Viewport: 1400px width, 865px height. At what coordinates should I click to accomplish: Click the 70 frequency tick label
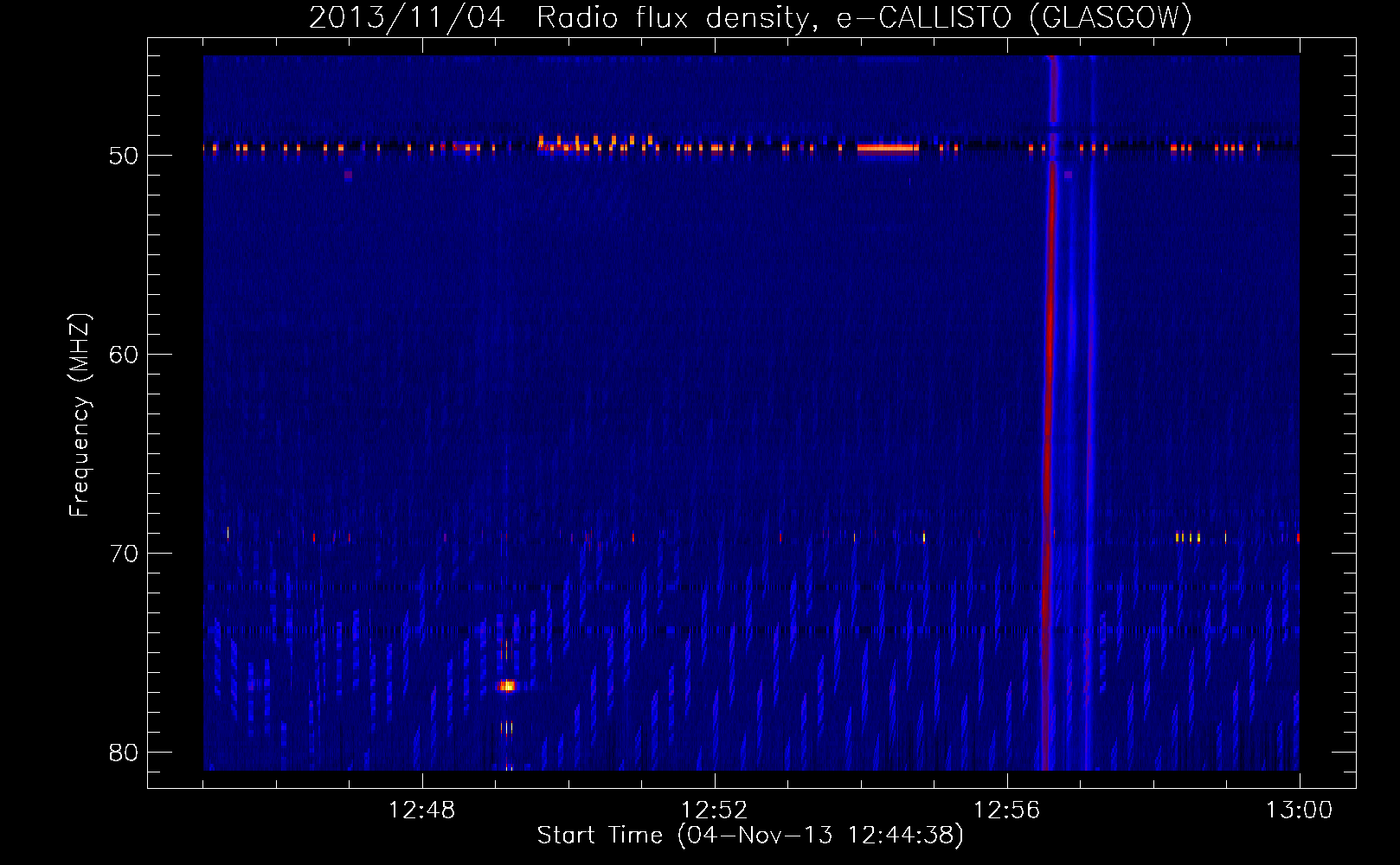click(124, 554)
